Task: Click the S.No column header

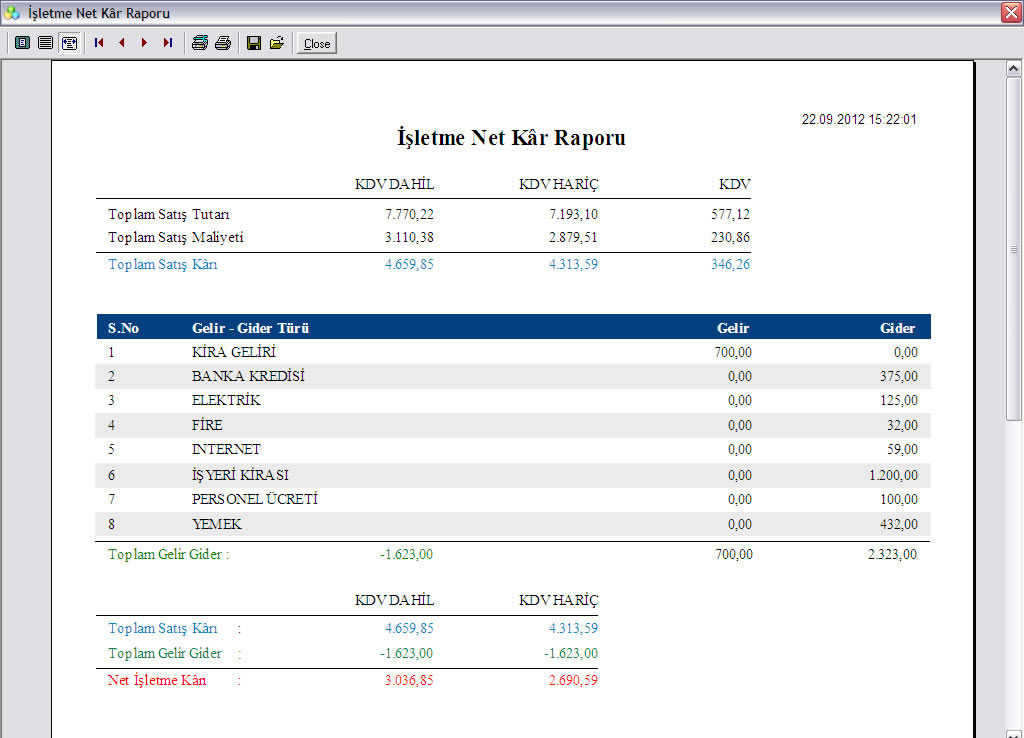Action: 123,328
